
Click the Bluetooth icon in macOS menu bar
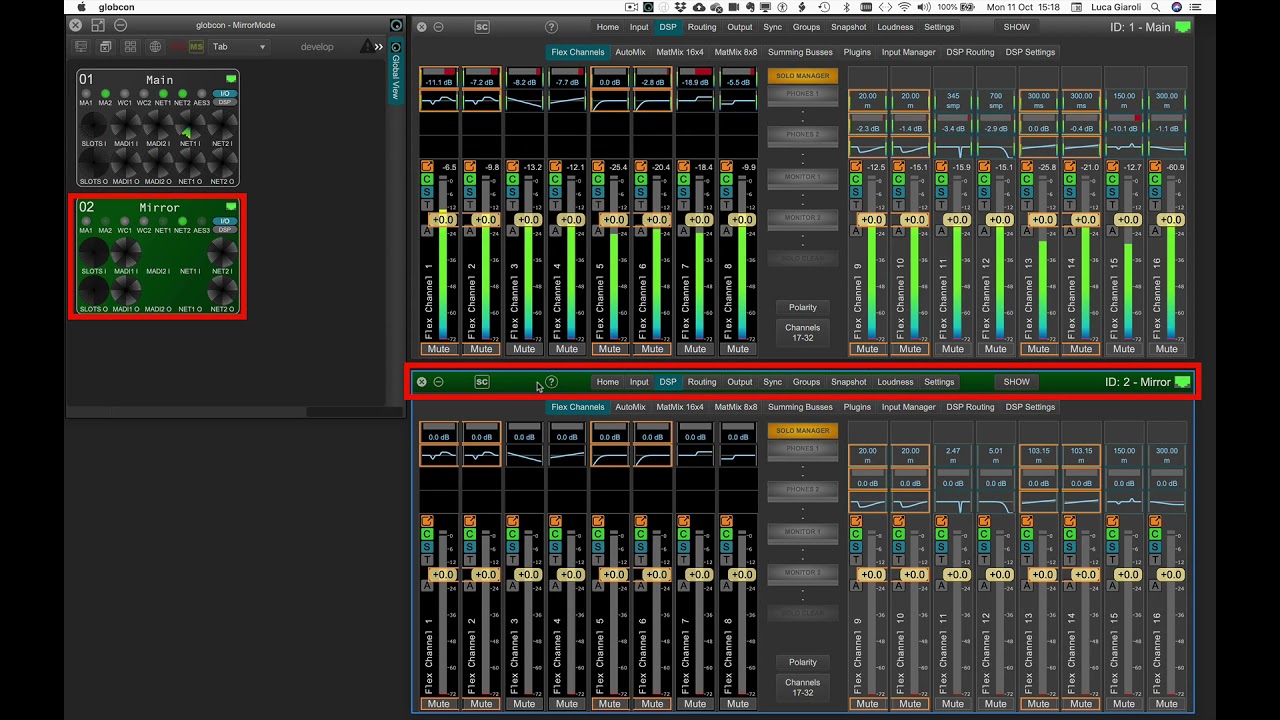[846, 7]
